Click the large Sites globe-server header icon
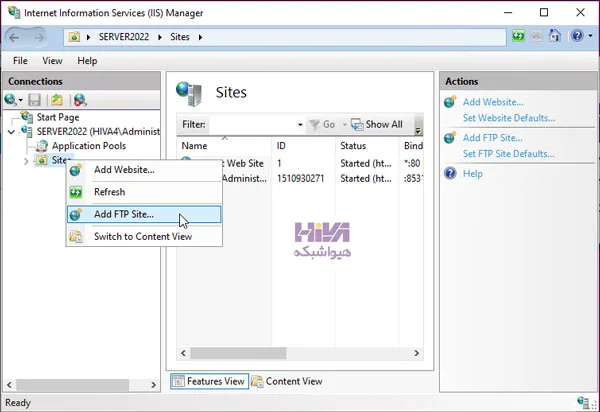 [189, 94]
